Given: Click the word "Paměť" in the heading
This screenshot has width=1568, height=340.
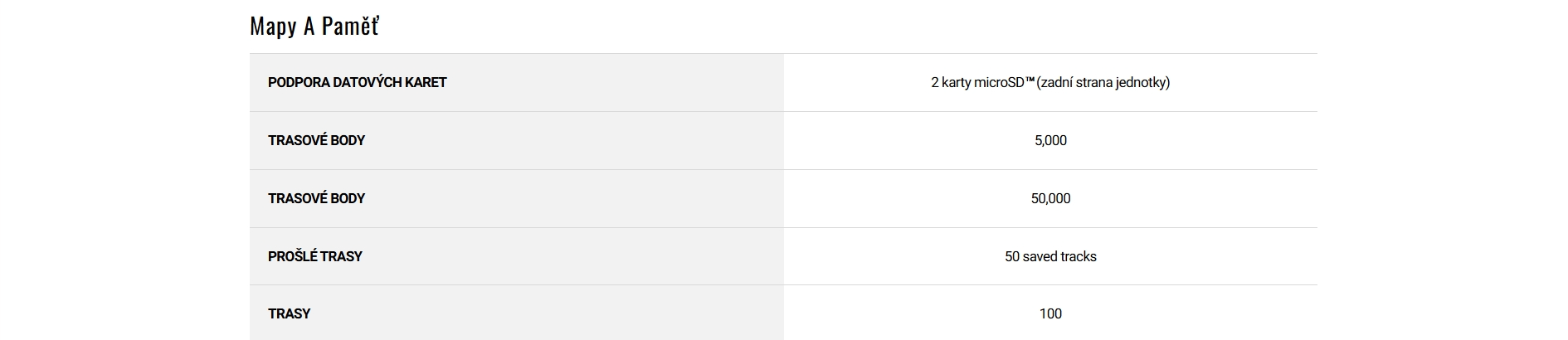Looking at the screenshot, I should [350, 27].
